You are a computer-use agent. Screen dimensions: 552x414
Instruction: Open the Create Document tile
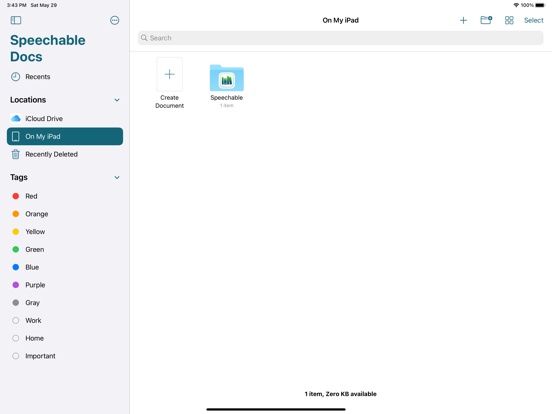pyautogui.click(x=170, y=83)
